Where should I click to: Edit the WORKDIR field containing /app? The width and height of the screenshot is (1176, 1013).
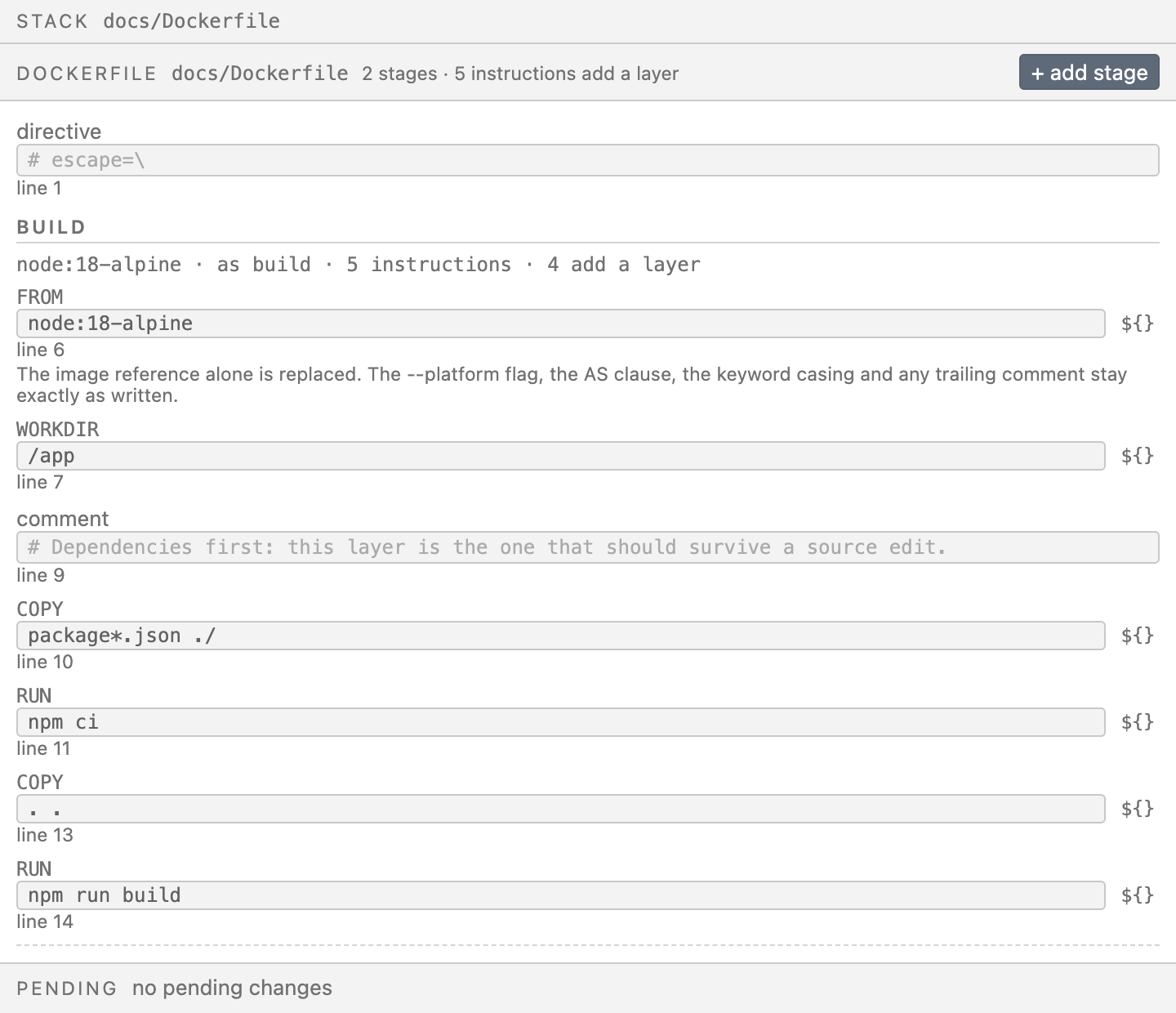tap(561, 456)
